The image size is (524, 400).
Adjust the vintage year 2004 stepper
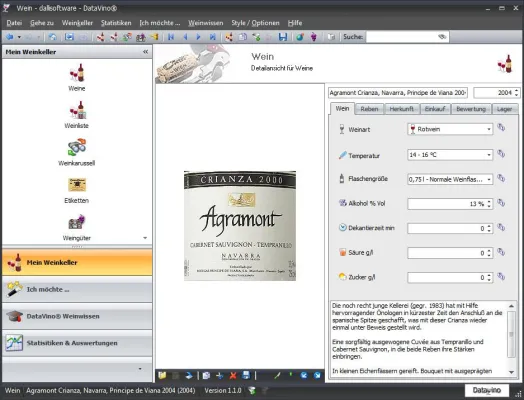point(517,93)
